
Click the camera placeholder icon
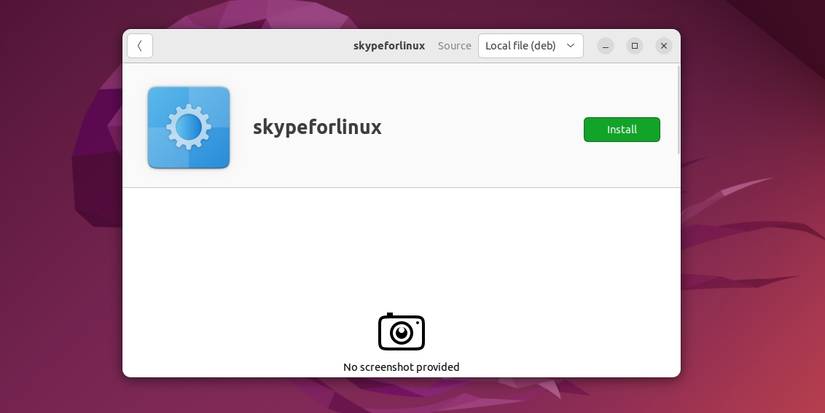tap(401, 331)
